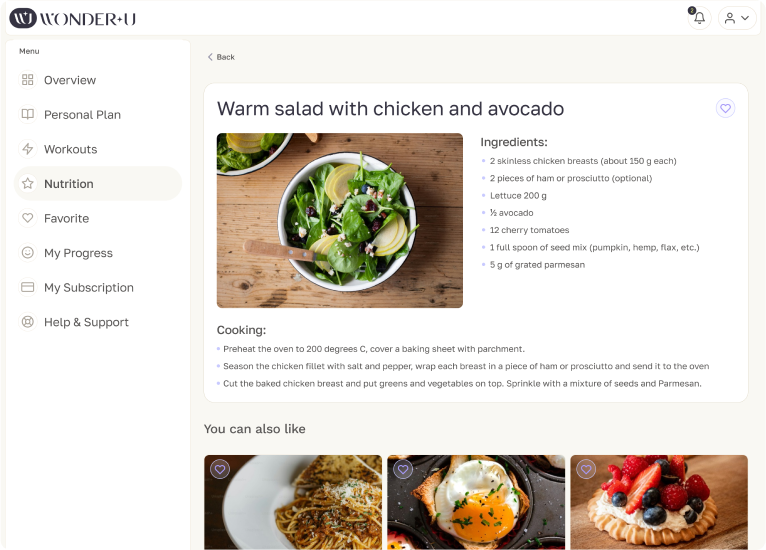Image resolution: width=766 pixels, height=550 pixels.
Task: Click the Workouts lightning bolt icon
Action: pyautogui.click(x=28, y=149)
